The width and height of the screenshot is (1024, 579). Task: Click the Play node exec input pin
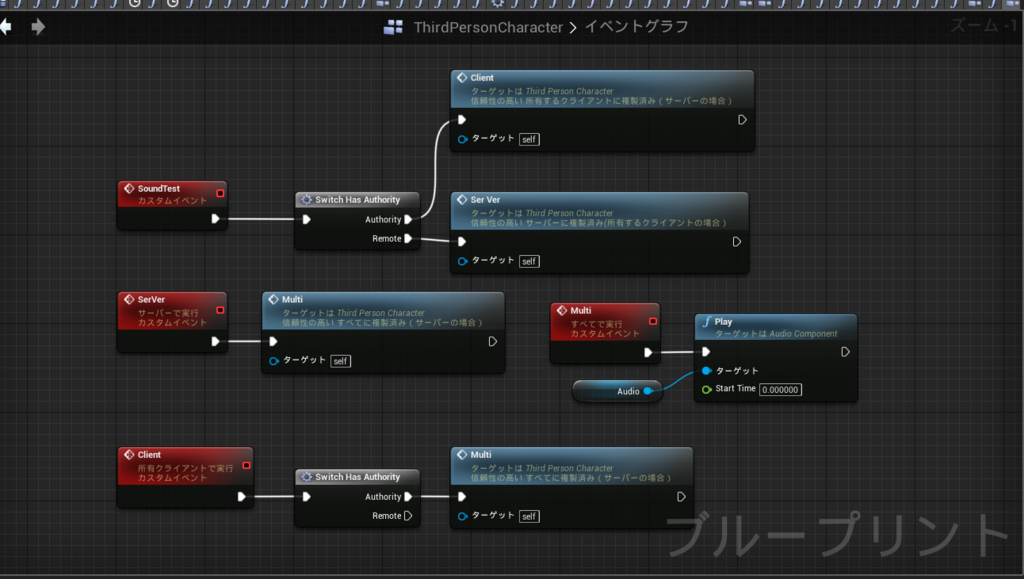pos(706,352)
